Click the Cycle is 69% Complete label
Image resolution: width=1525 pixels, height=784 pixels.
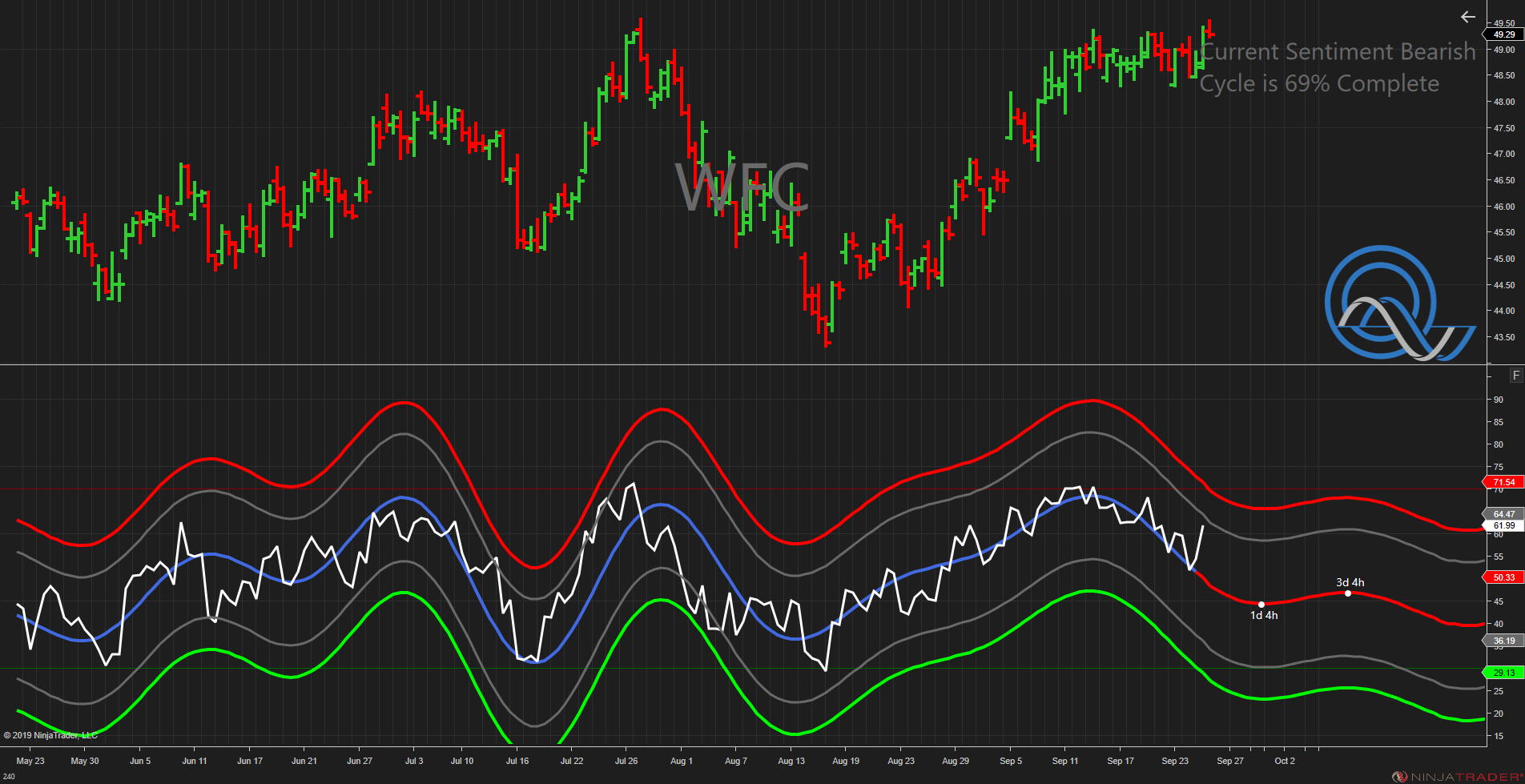(x=1319, y=84)
